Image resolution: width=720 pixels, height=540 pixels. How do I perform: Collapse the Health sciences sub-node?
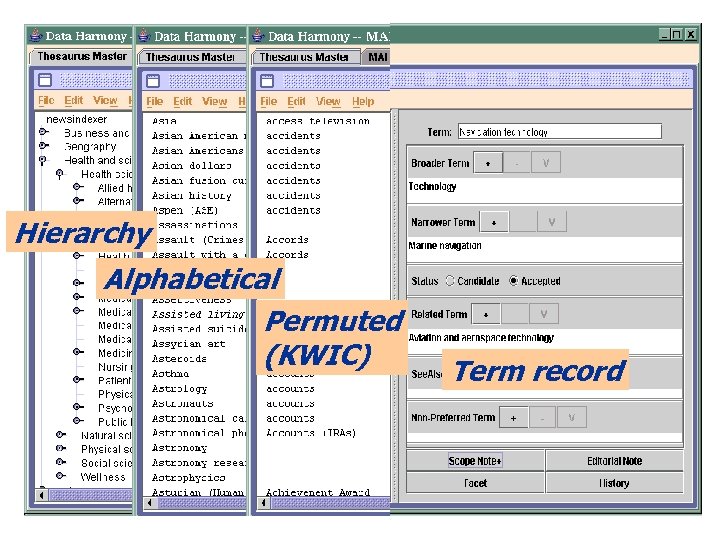click(60, 174)
